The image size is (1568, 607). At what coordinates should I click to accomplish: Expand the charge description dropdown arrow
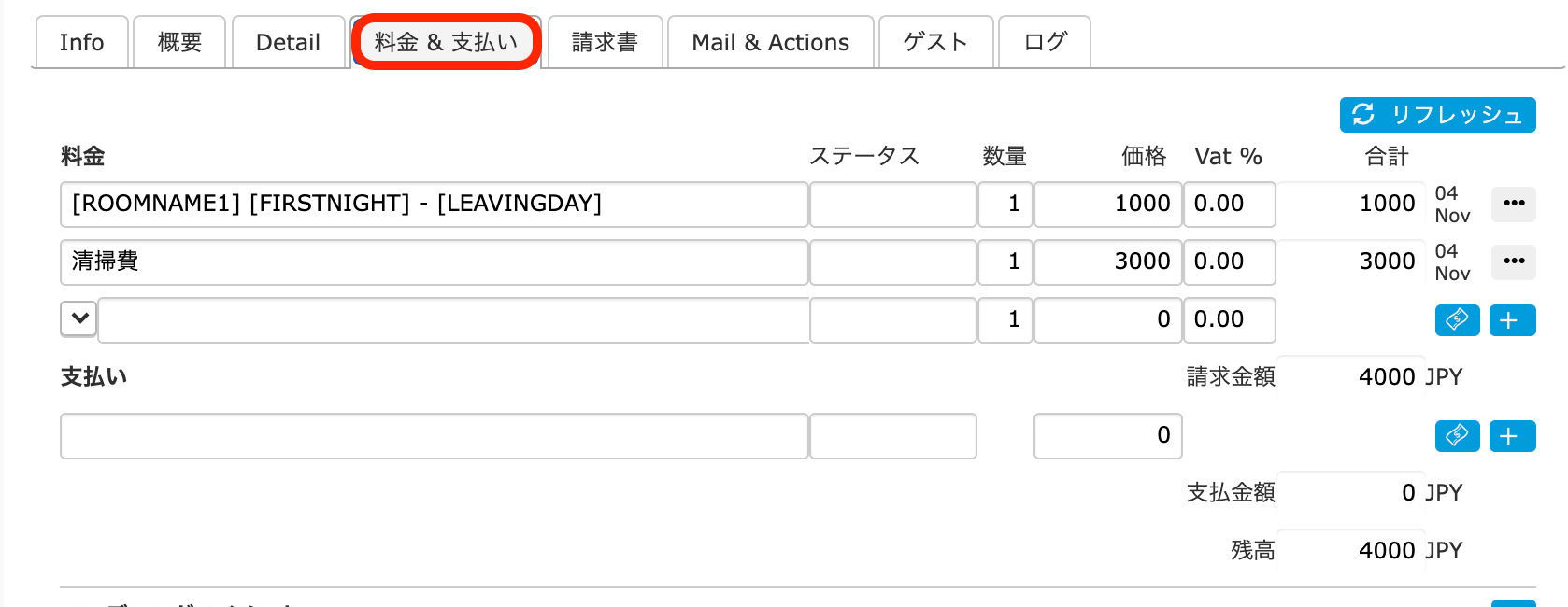(x=79, y=318)
